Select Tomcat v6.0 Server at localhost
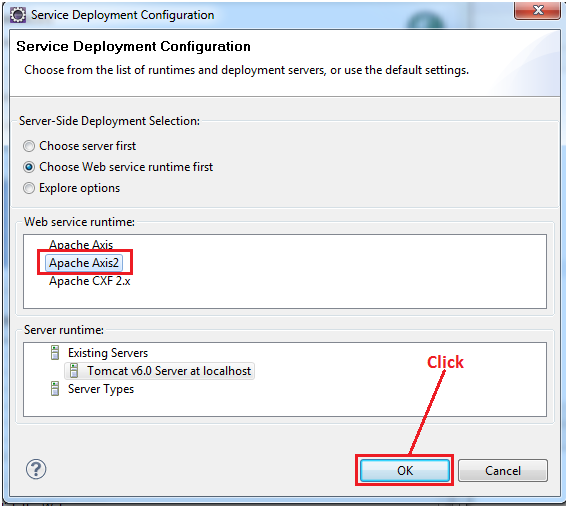Screen dimensions: 568x508 (x=169, y=371)
